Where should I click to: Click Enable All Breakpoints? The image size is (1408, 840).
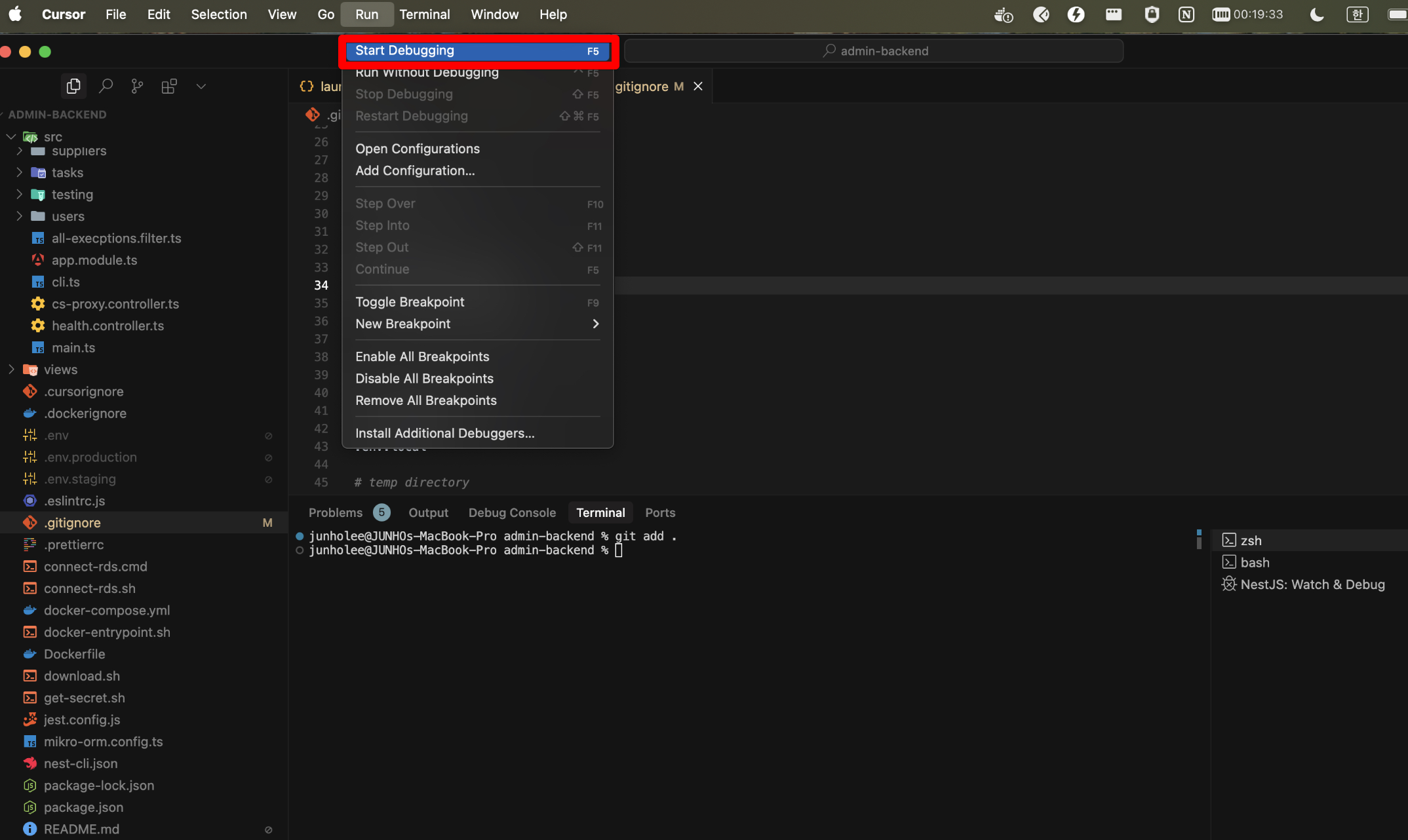pyautogui.click(x=422, y=356)
